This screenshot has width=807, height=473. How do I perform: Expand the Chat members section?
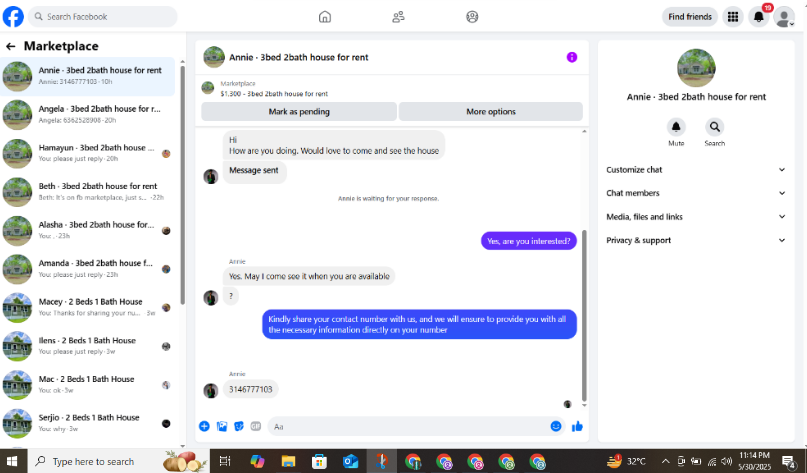tap(696, 193)
